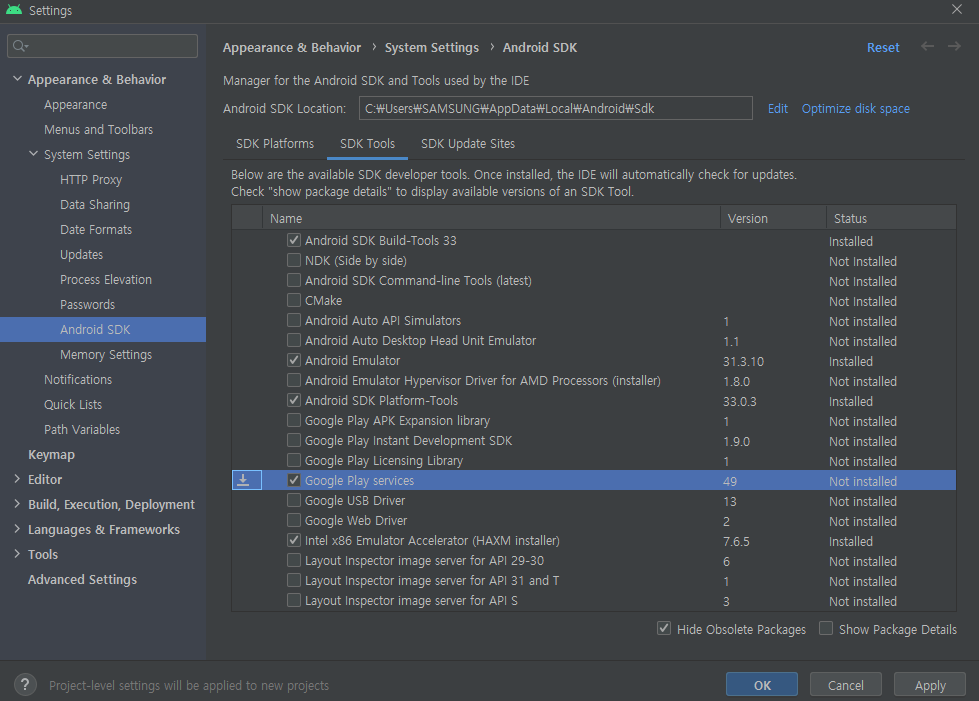This screenshot has width=979, height=701.
Task: Open Process Elevation settings
Action: pyautogui.click(x=106, y=279)
